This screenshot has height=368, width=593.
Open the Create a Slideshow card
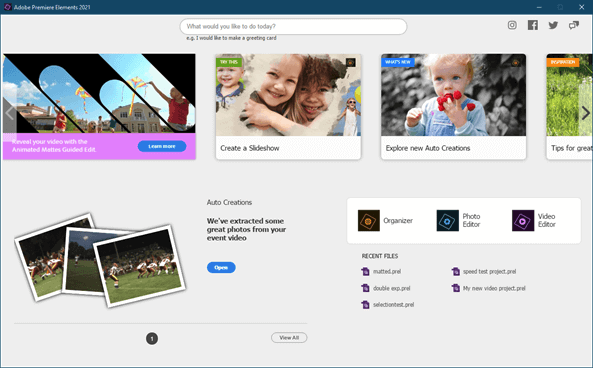288,107
